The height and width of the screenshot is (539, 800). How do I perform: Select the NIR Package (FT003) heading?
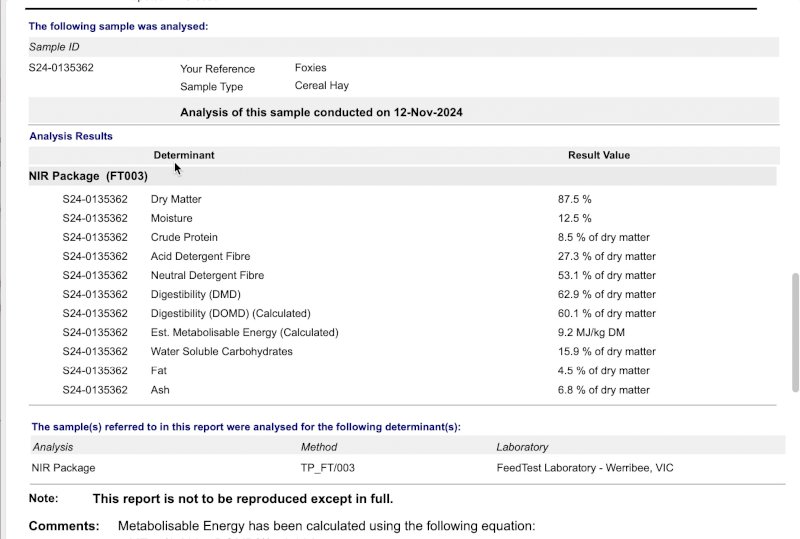tap(88, 176)
